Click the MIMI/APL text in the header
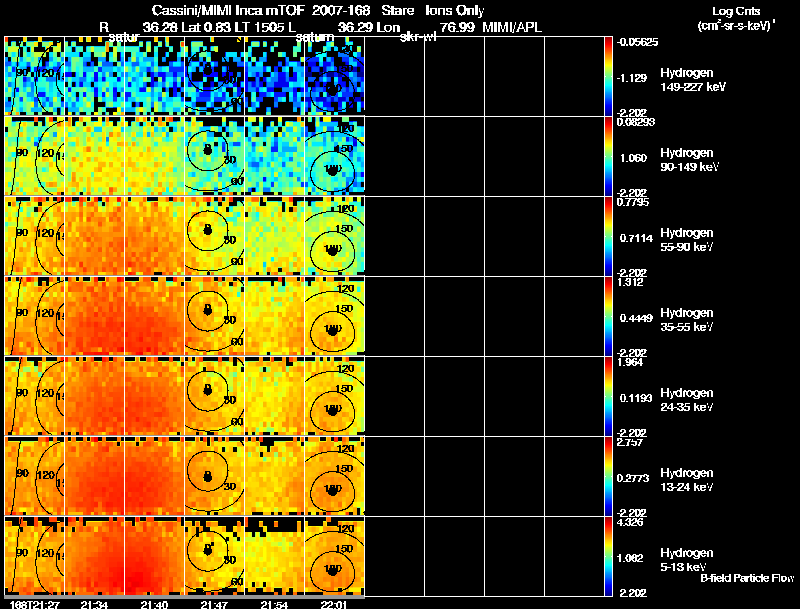Viewport: 800px width, 609px height. pos(512,27)
